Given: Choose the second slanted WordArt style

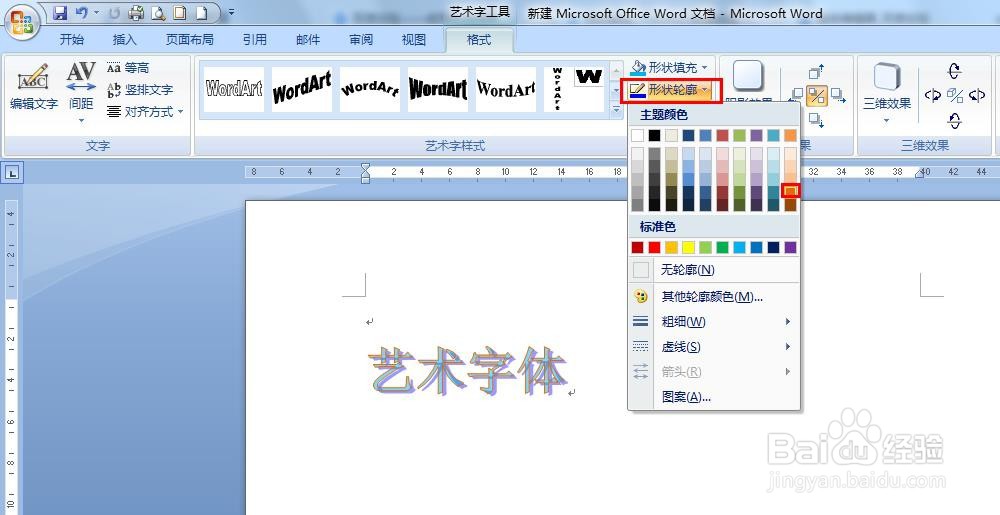Looking at the screenshot, I should click(302, 89).
